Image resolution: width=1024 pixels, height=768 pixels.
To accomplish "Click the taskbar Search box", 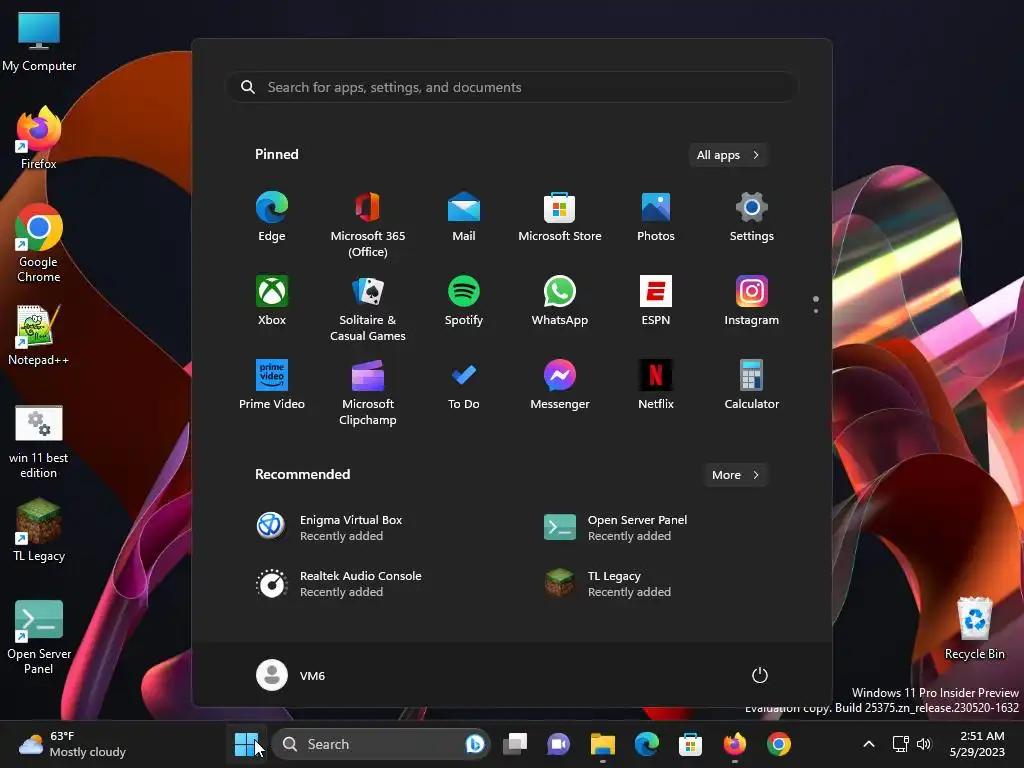I will (x=381, y=744).
